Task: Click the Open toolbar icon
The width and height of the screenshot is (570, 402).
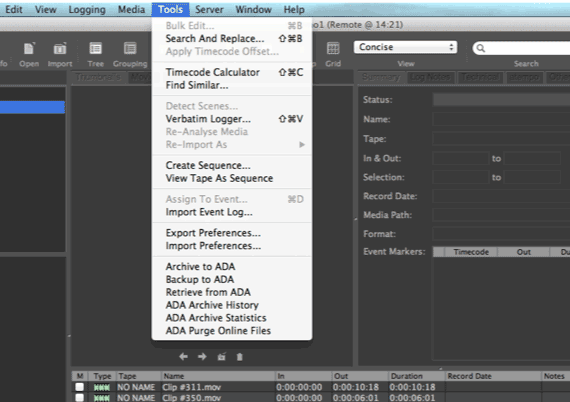Action: (x=29, y=49)
